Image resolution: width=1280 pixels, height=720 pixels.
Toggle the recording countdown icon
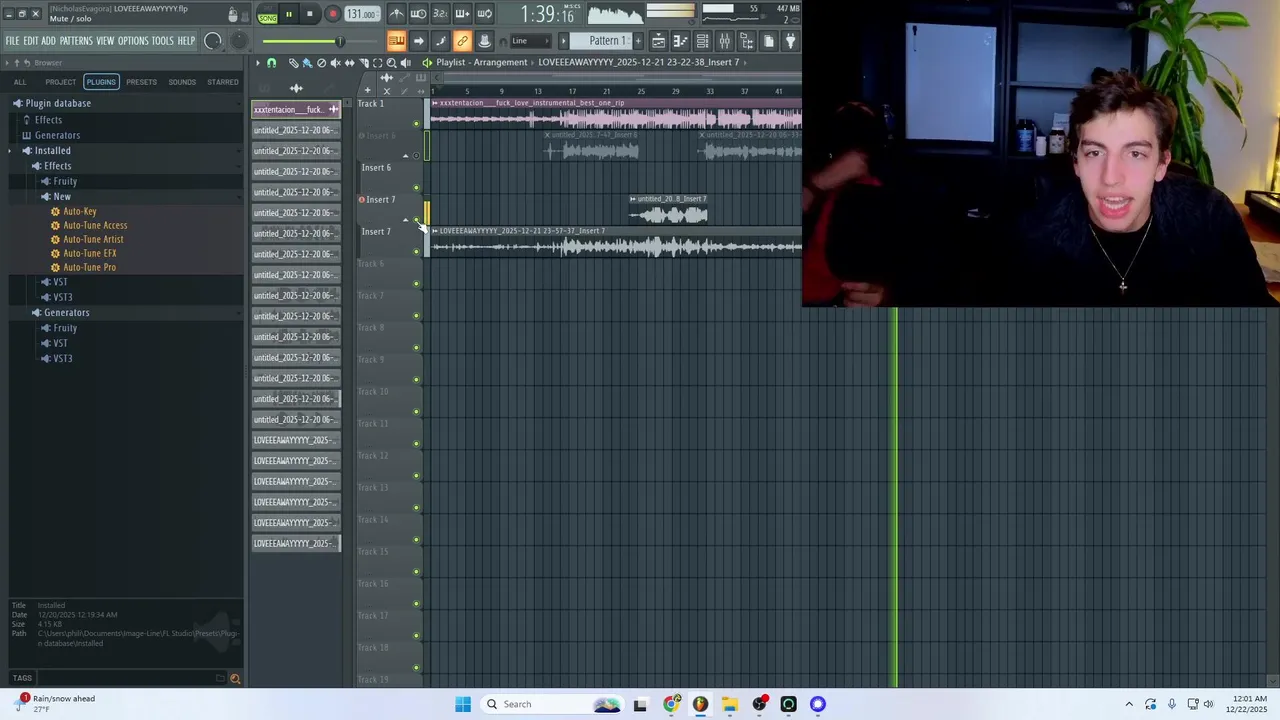(x=440, y=14)
